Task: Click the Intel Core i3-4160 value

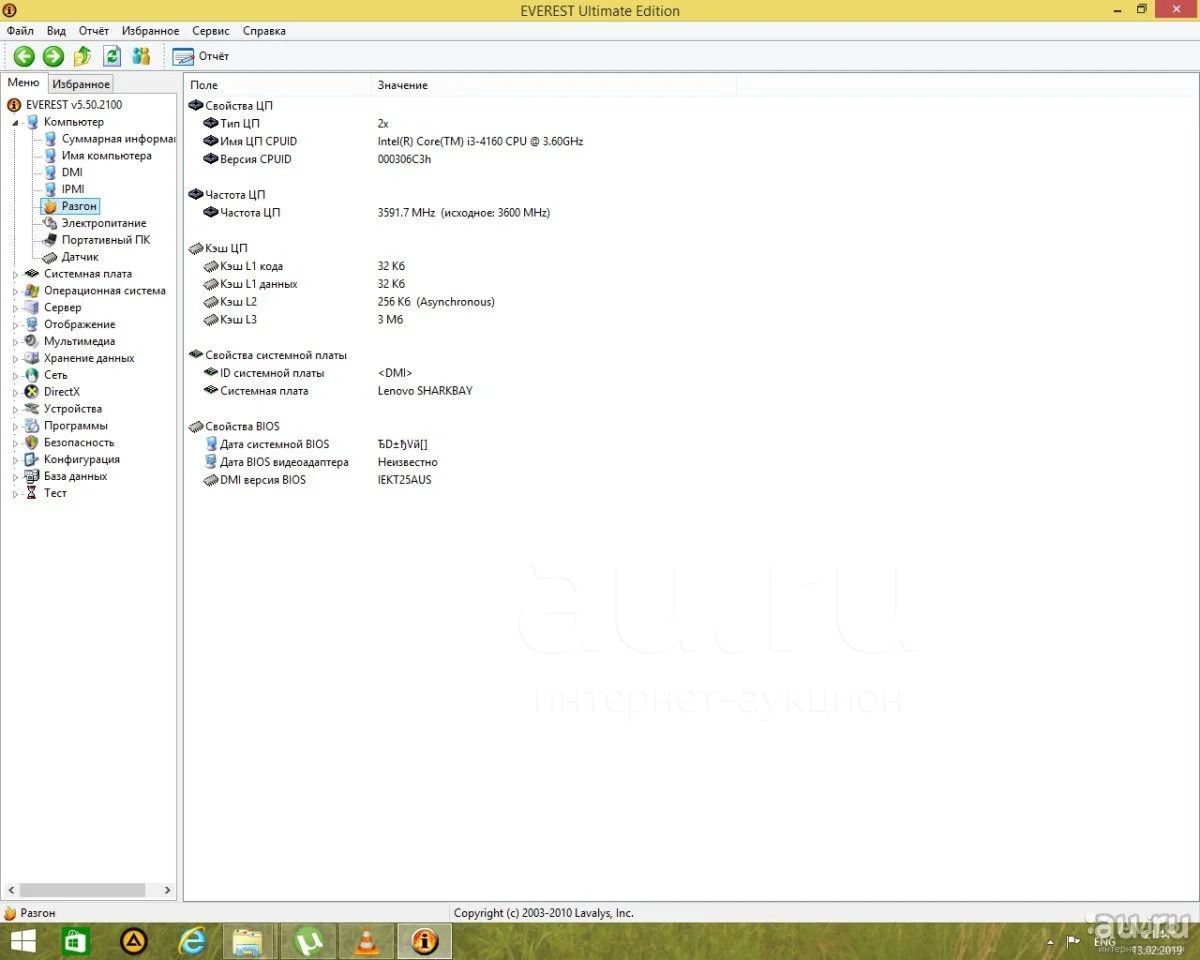Action: tap(480, 141)
